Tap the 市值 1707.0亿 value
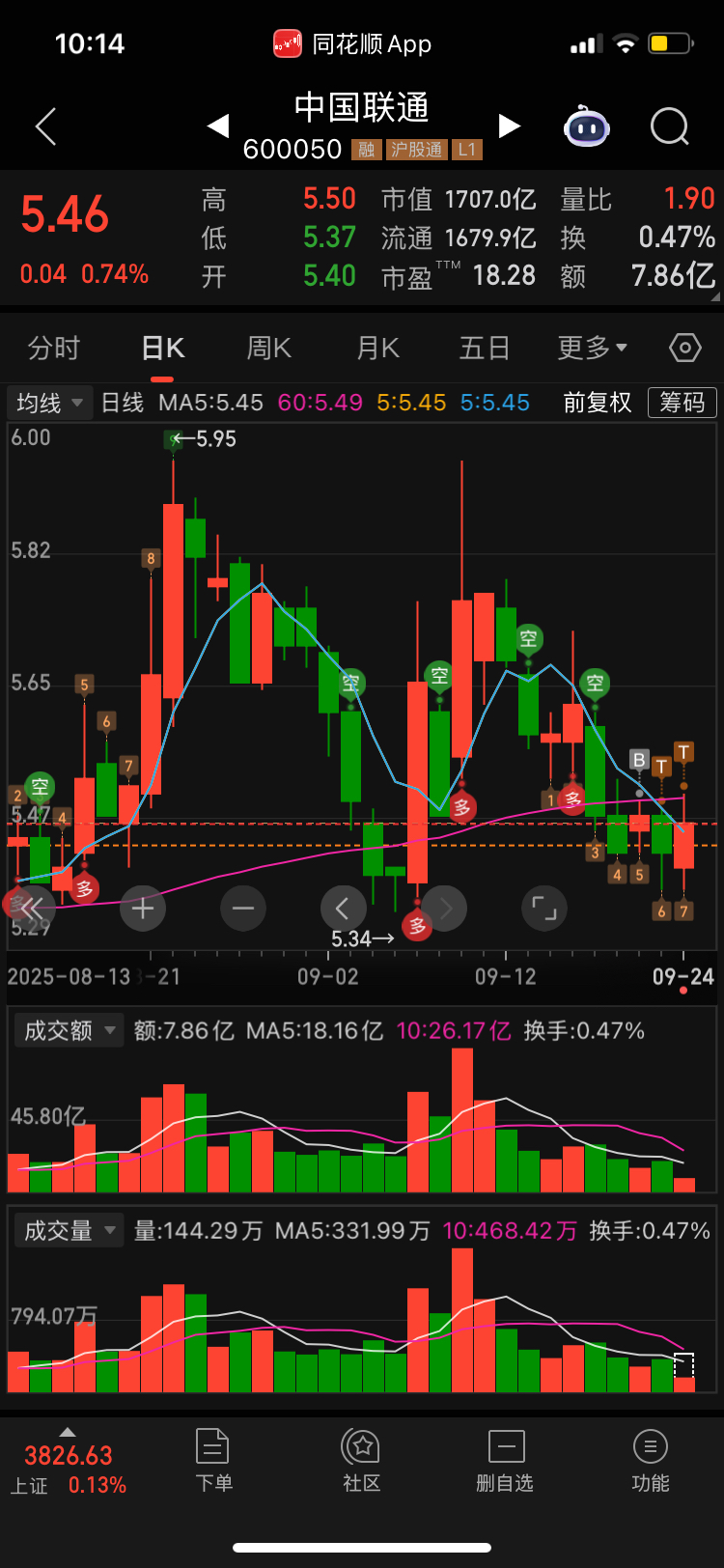Screen dimensions: 724x1568 [x=490, y=200]
